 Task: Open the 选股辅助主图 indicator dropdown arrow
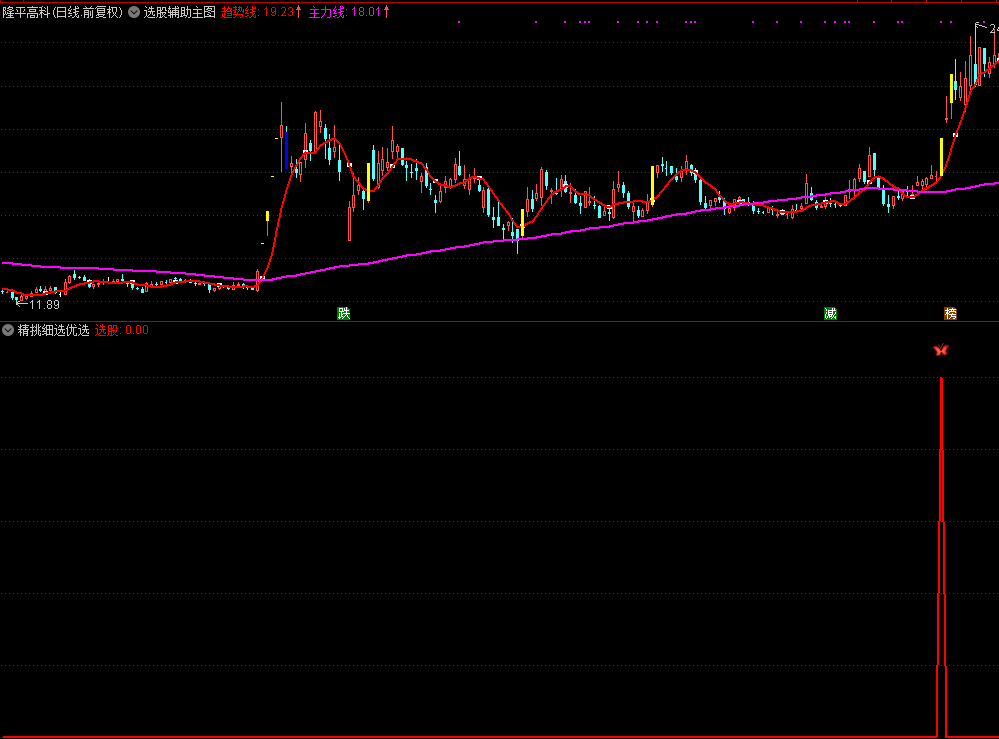click(134, 13)
